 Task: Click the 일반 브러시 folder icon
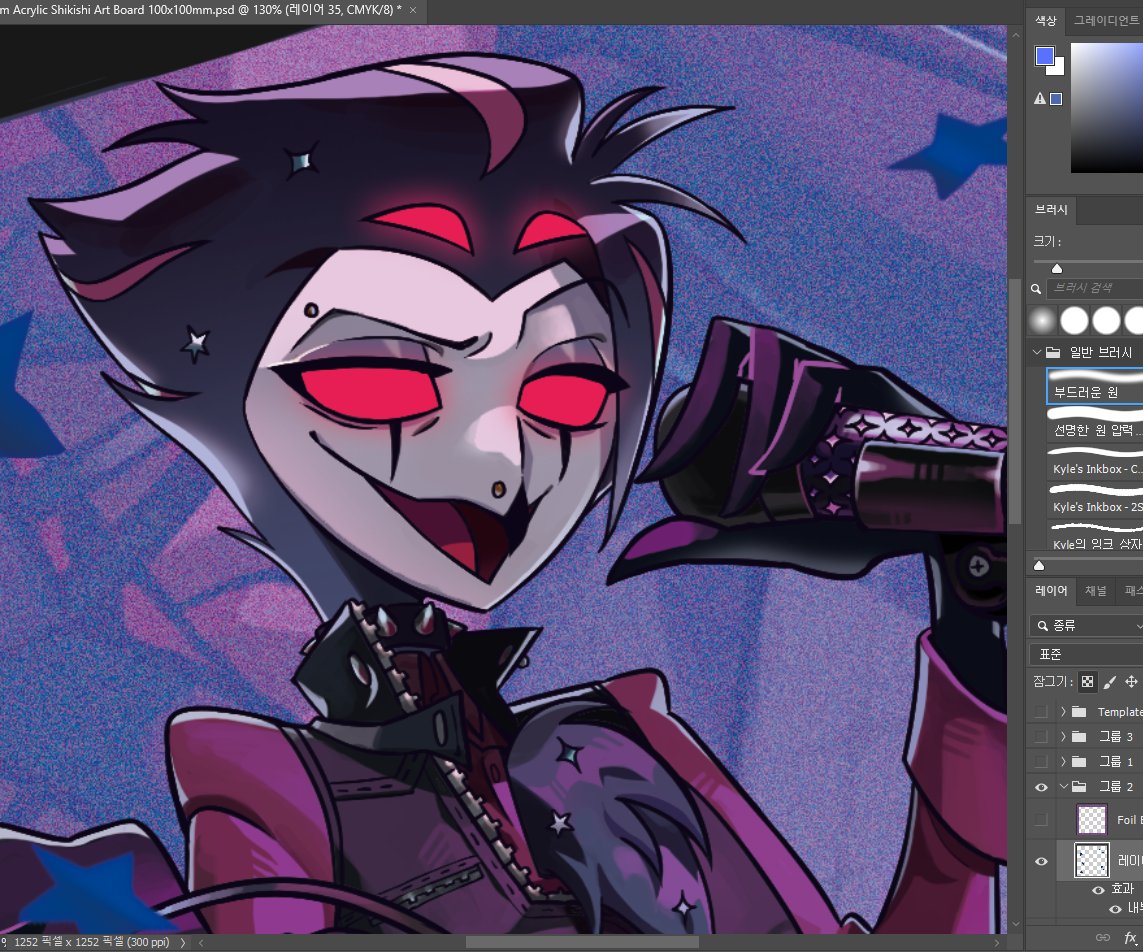[x=1053, y=352]
